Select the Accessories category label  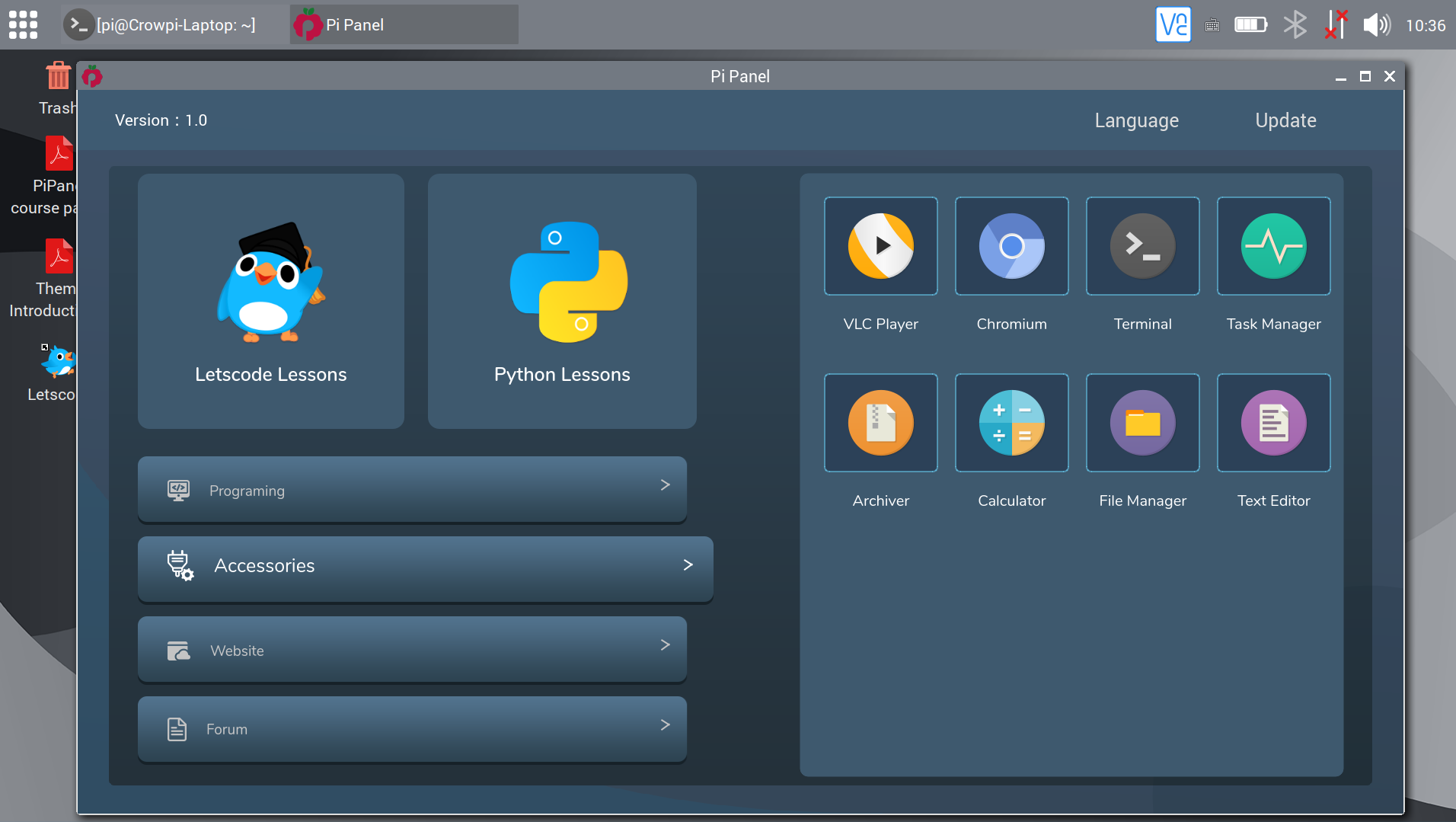tap(264, 565)
